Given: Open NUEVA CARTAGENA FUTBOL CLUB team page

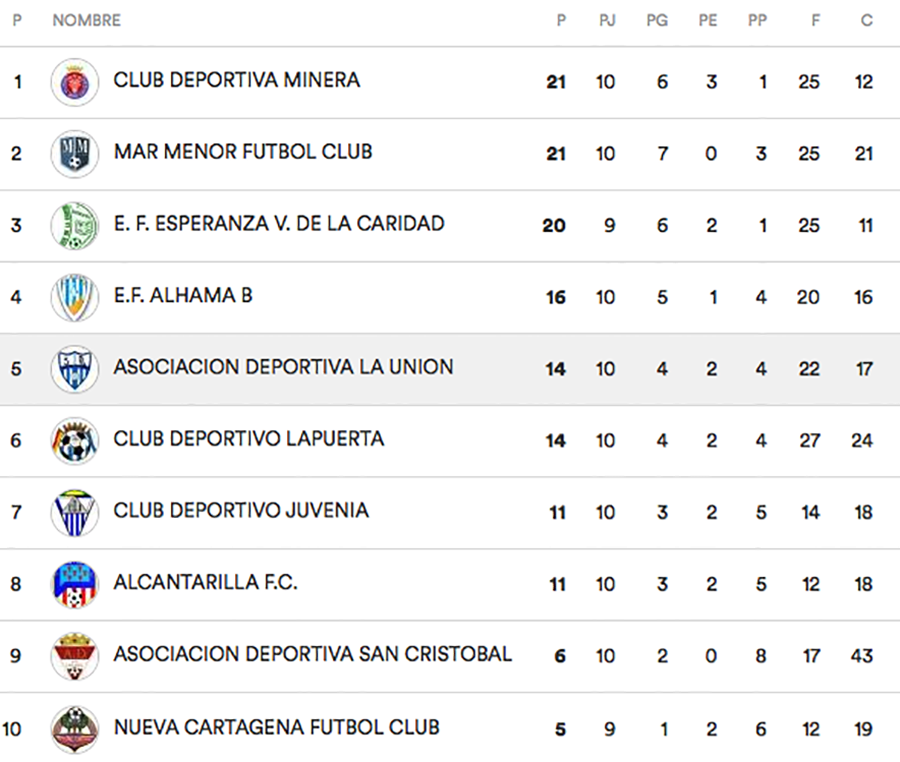Looking at the screenshot, I should point(276,726).
